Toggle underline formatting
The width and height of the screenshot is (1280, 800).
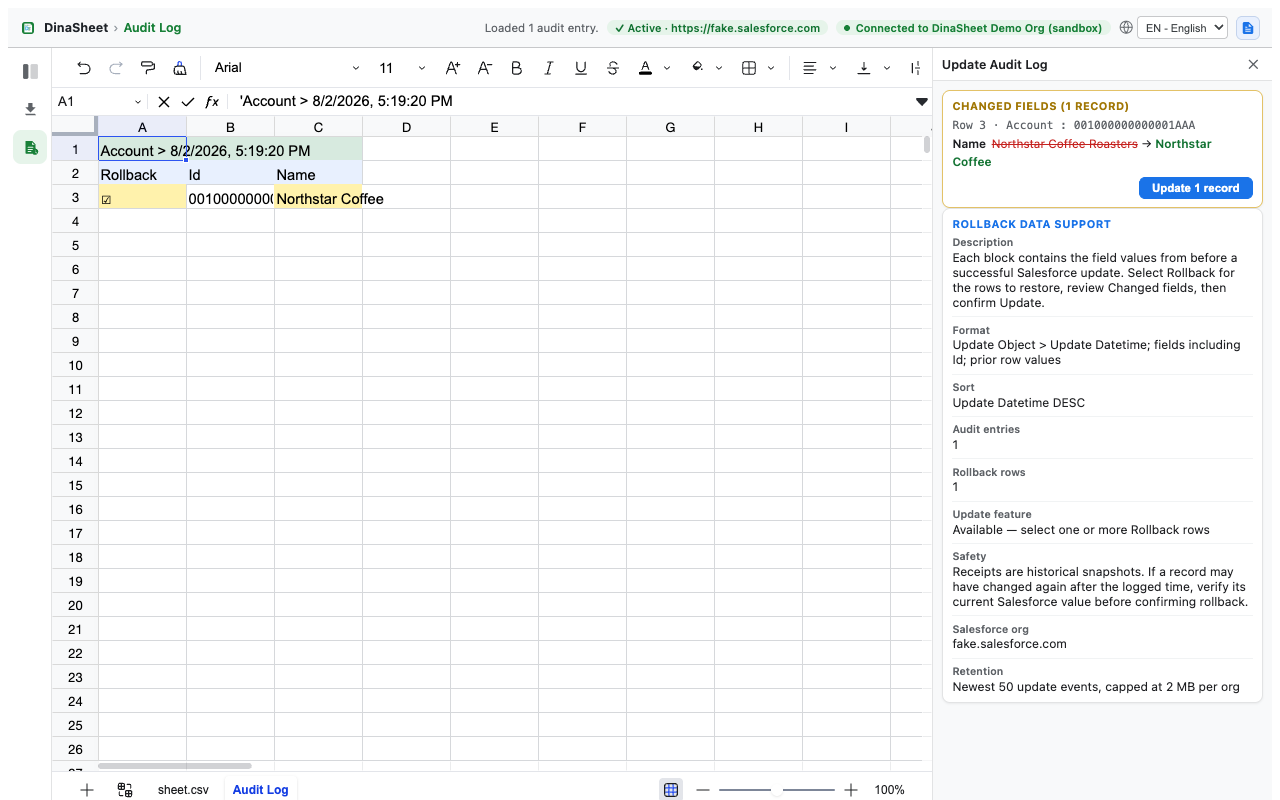(x=581, y=68)
